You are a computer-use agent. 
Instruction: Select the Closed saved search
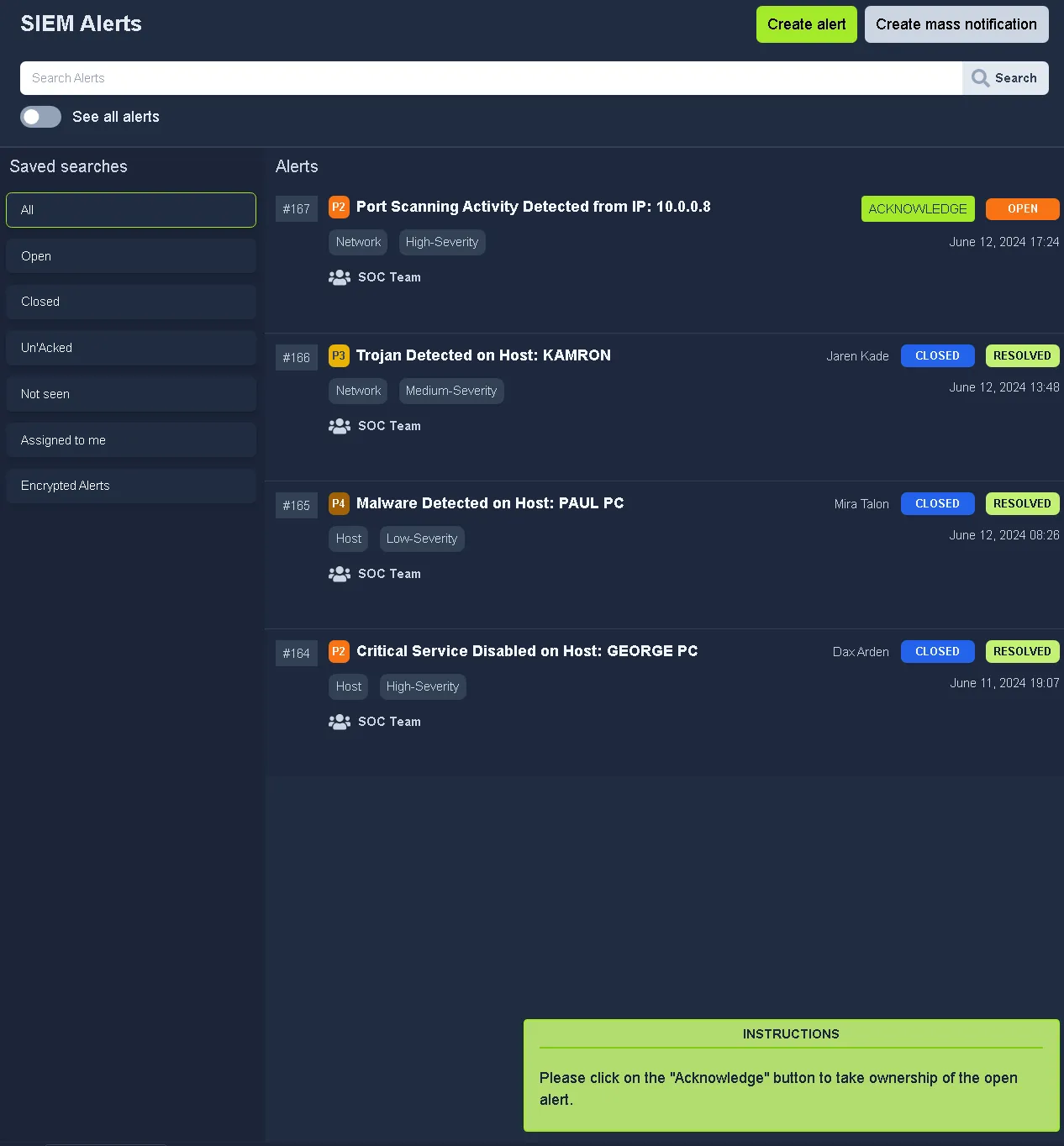[x=131, y=302]
